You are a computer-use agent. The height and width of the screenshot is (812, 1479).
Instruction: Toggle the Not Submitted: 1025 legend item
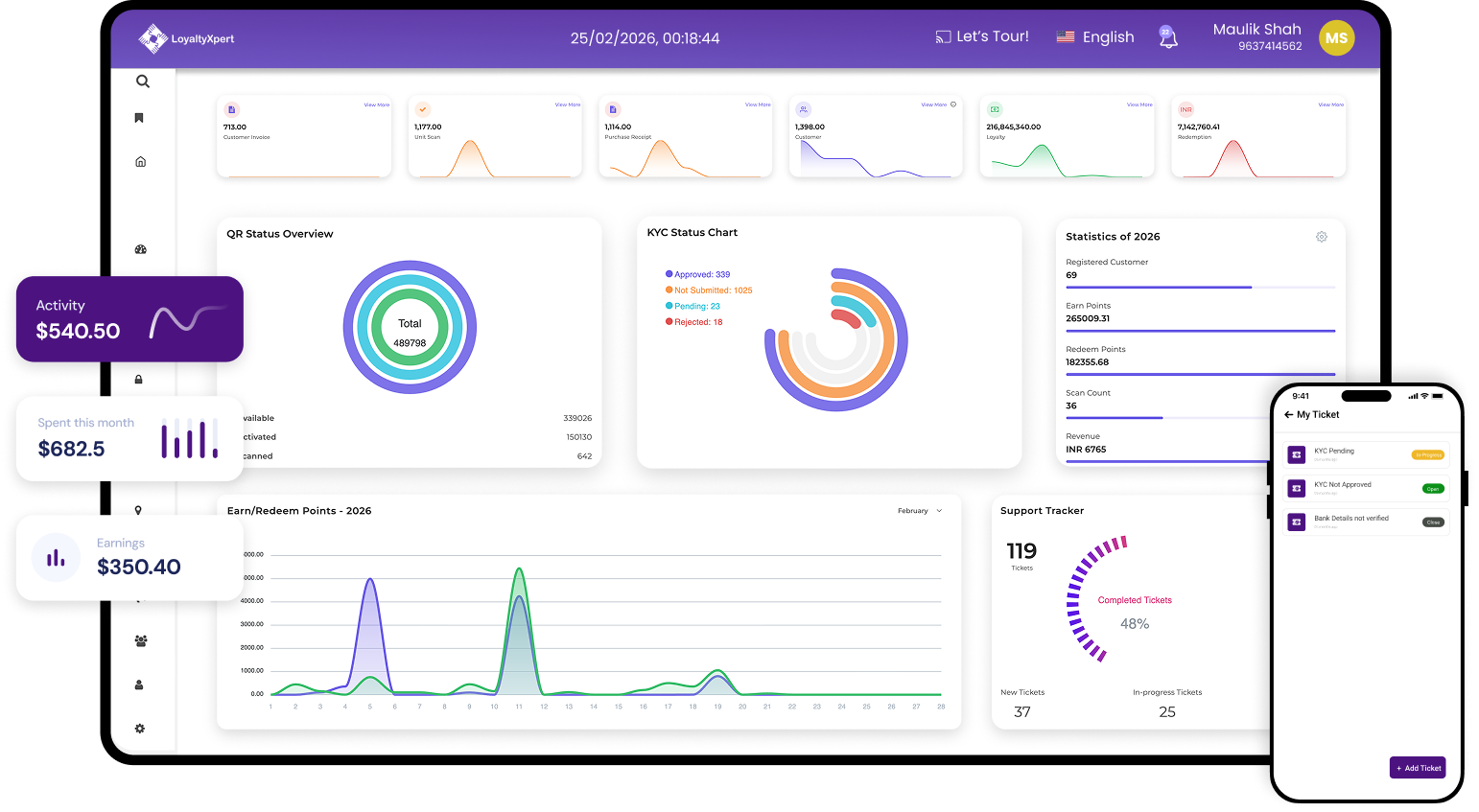[709, 290]
